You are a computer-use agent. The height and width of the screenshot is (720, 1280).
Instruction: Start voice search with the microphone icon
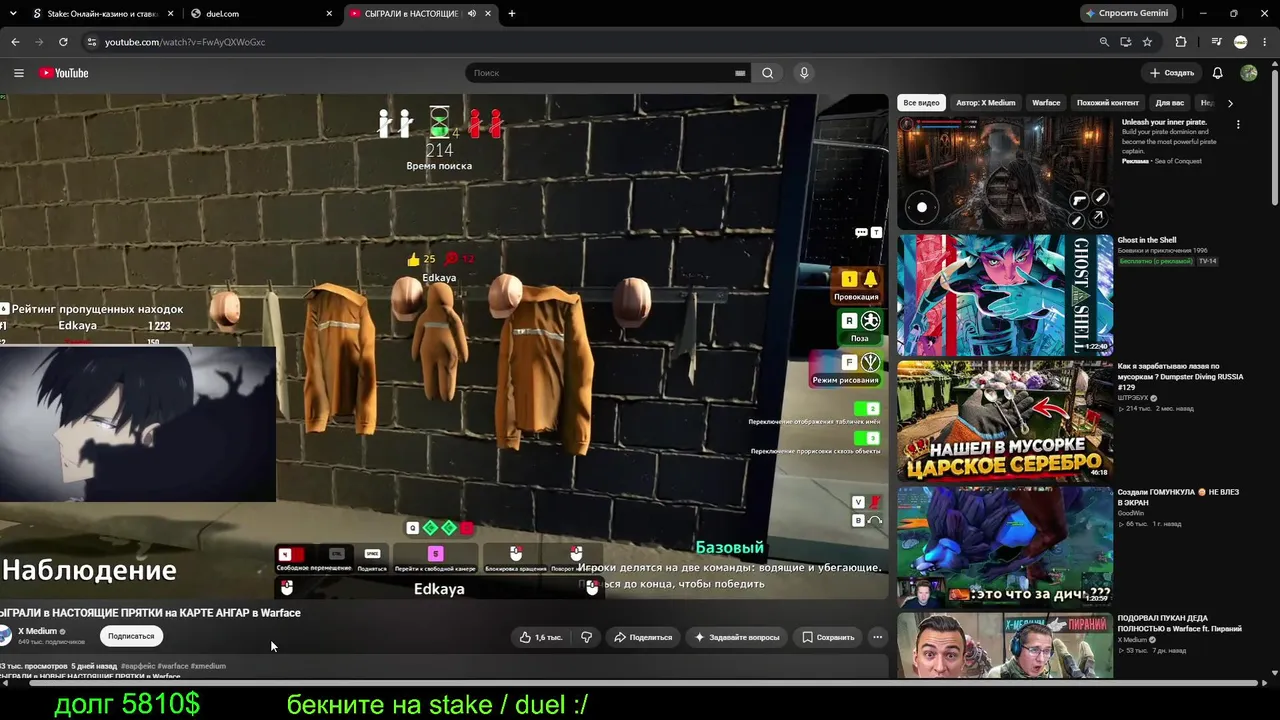point(803,73)
